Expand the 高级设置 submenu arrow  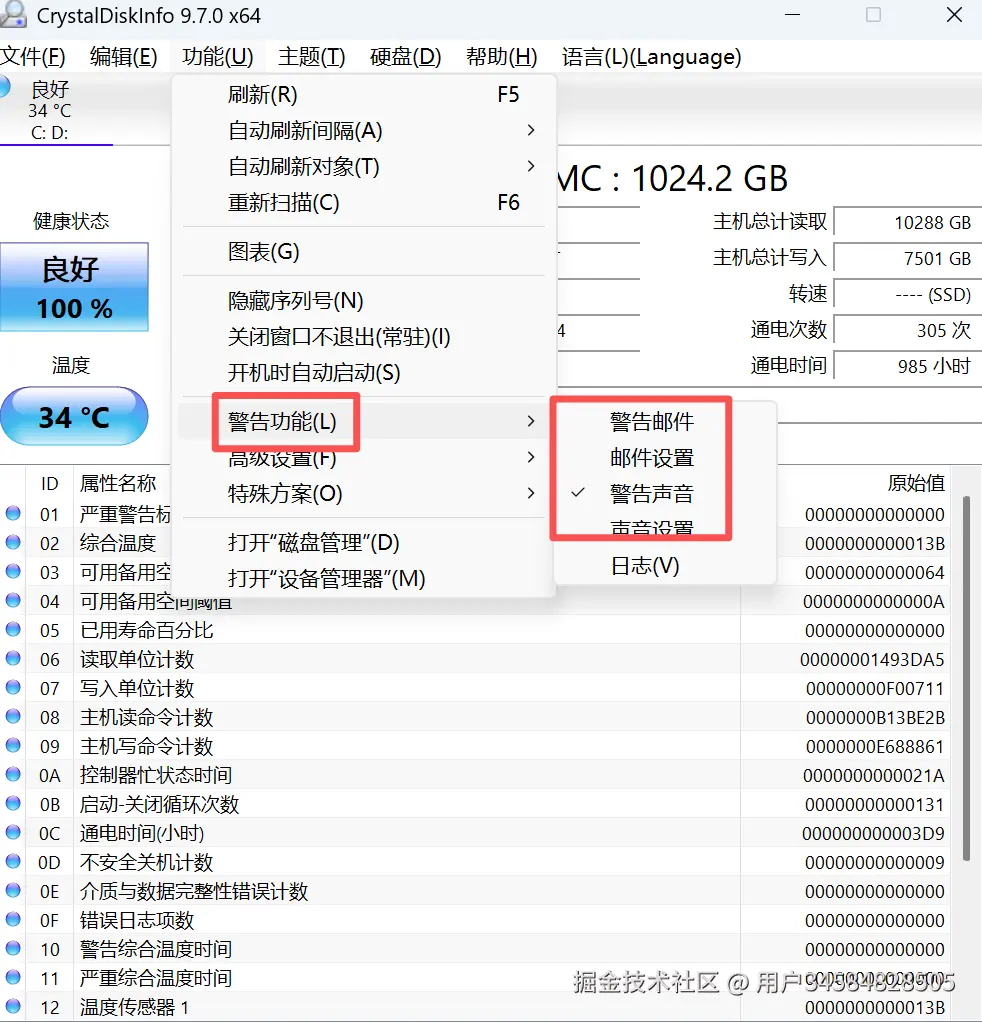pyautogui.click(x=531, y=458)
